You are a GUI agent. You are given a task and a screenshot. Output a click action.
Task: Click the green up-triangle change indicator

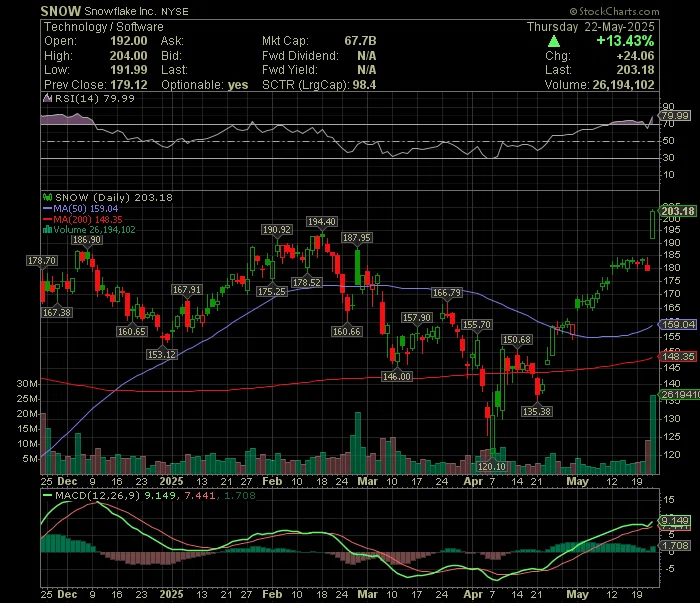[x=554, y=42]
